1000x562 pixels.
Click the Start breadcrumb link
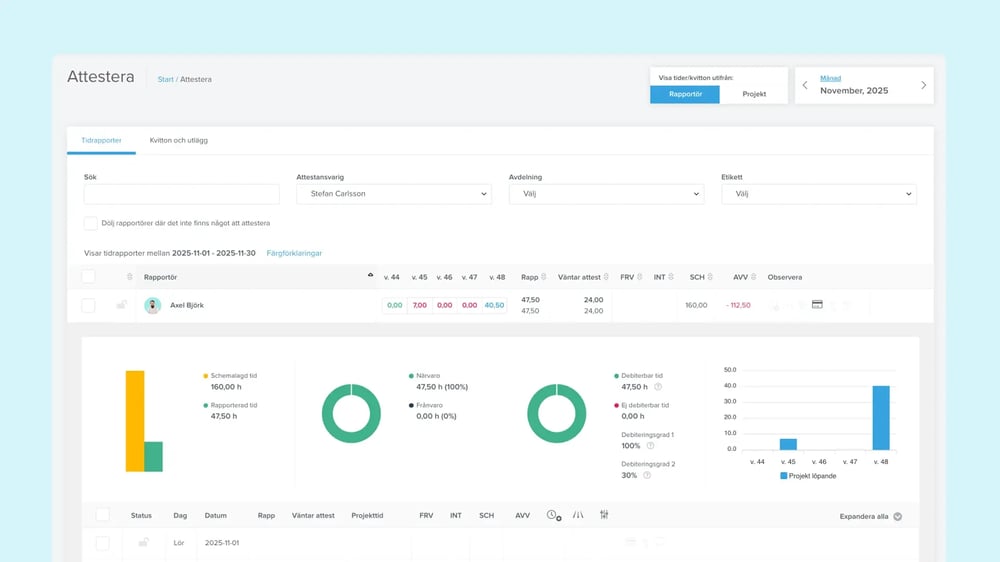166,79
